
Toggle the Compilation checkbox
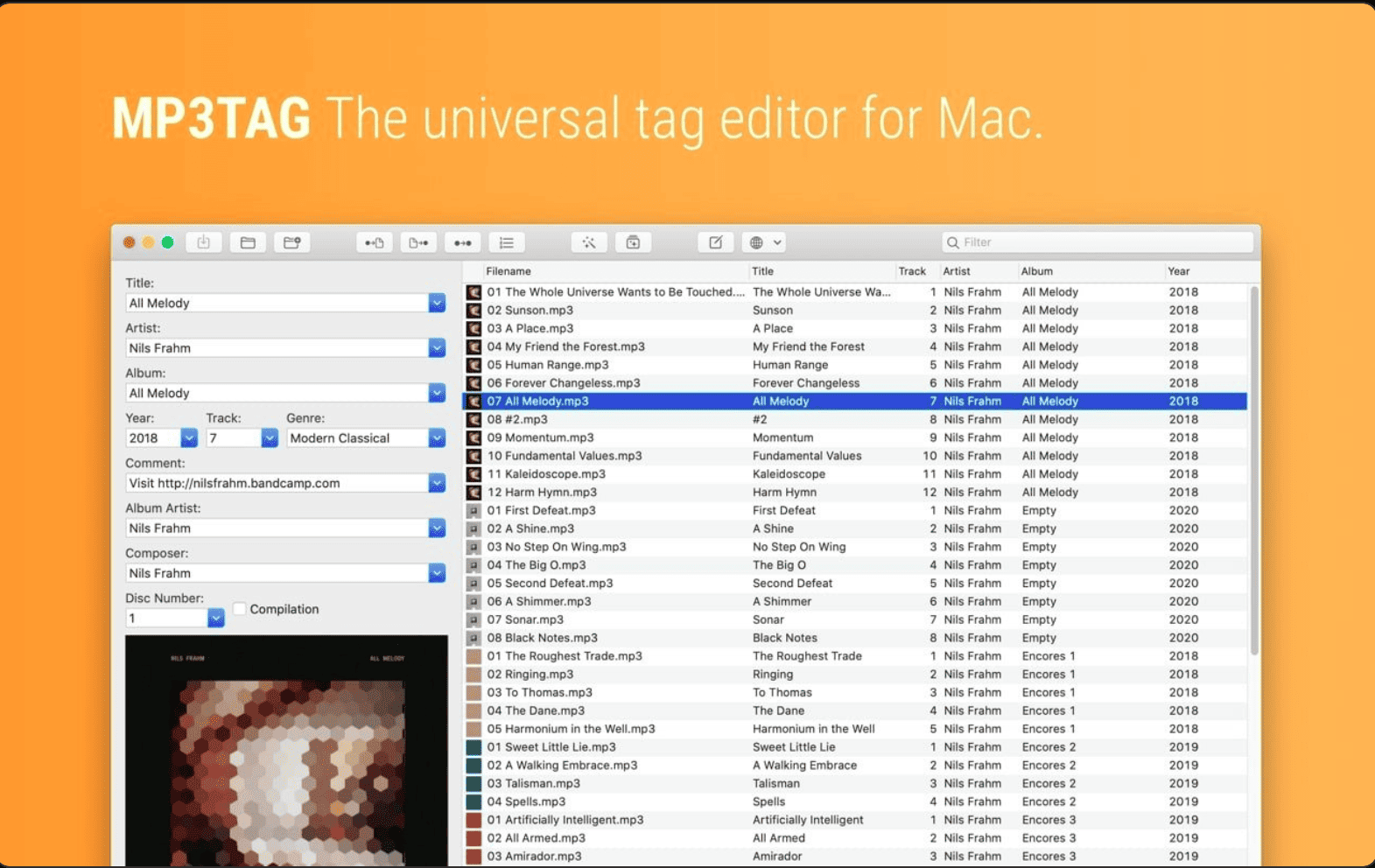click(239, 609)
